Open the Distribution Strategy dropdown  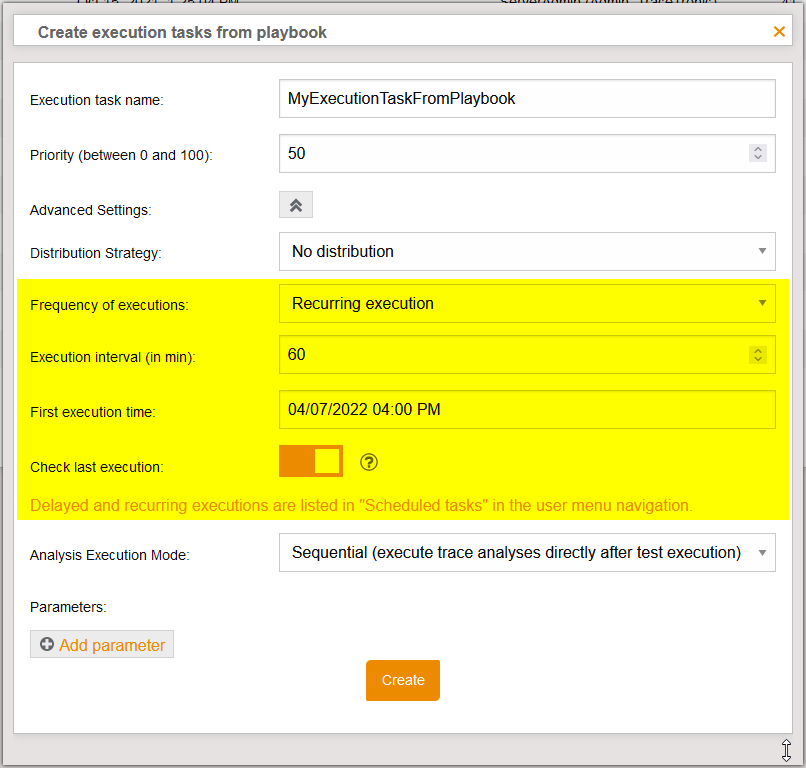coord(526,251)
